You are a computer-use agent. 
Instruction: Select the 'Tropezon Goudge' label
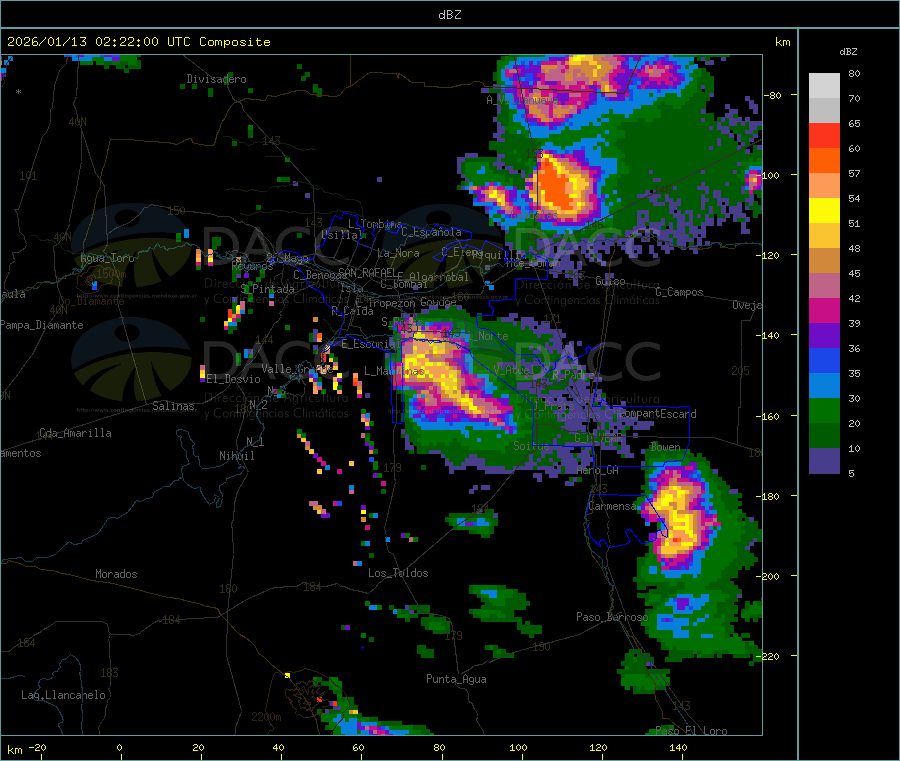coord(412,302)
